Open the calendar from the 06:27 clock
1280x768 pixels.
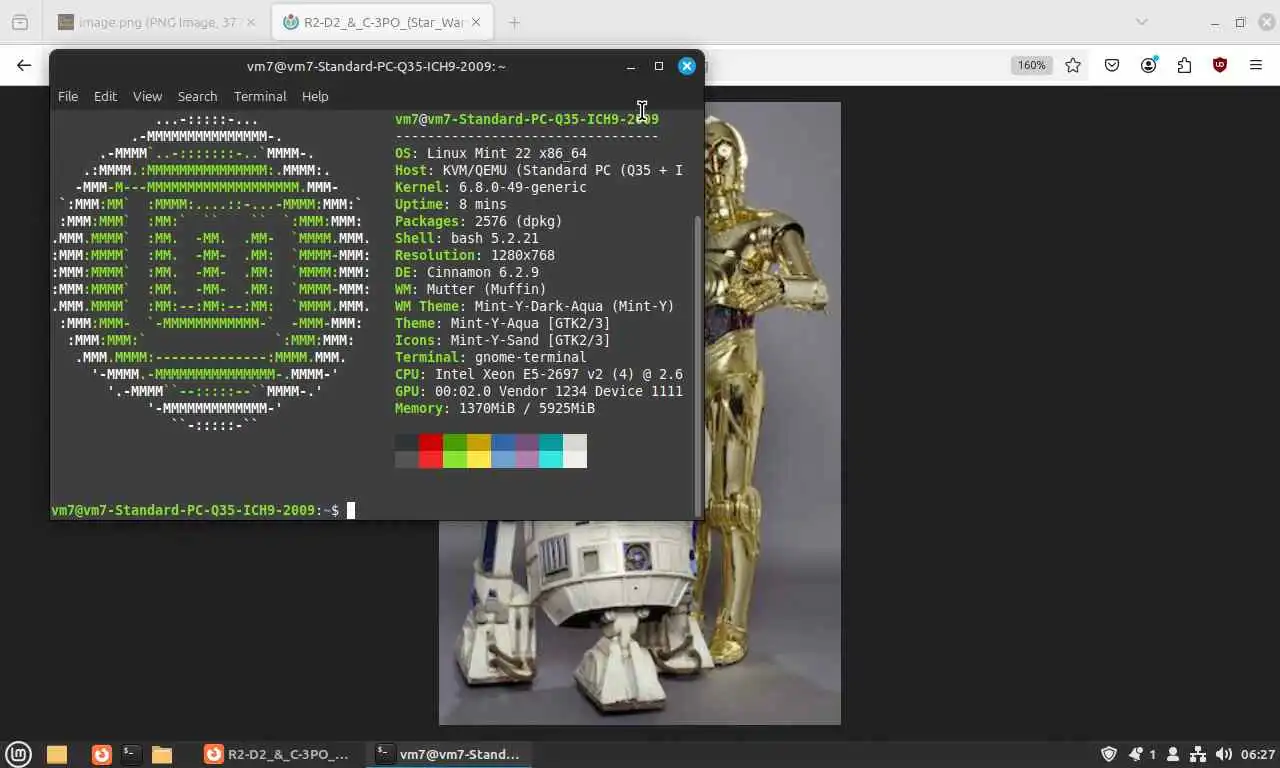1258,754
